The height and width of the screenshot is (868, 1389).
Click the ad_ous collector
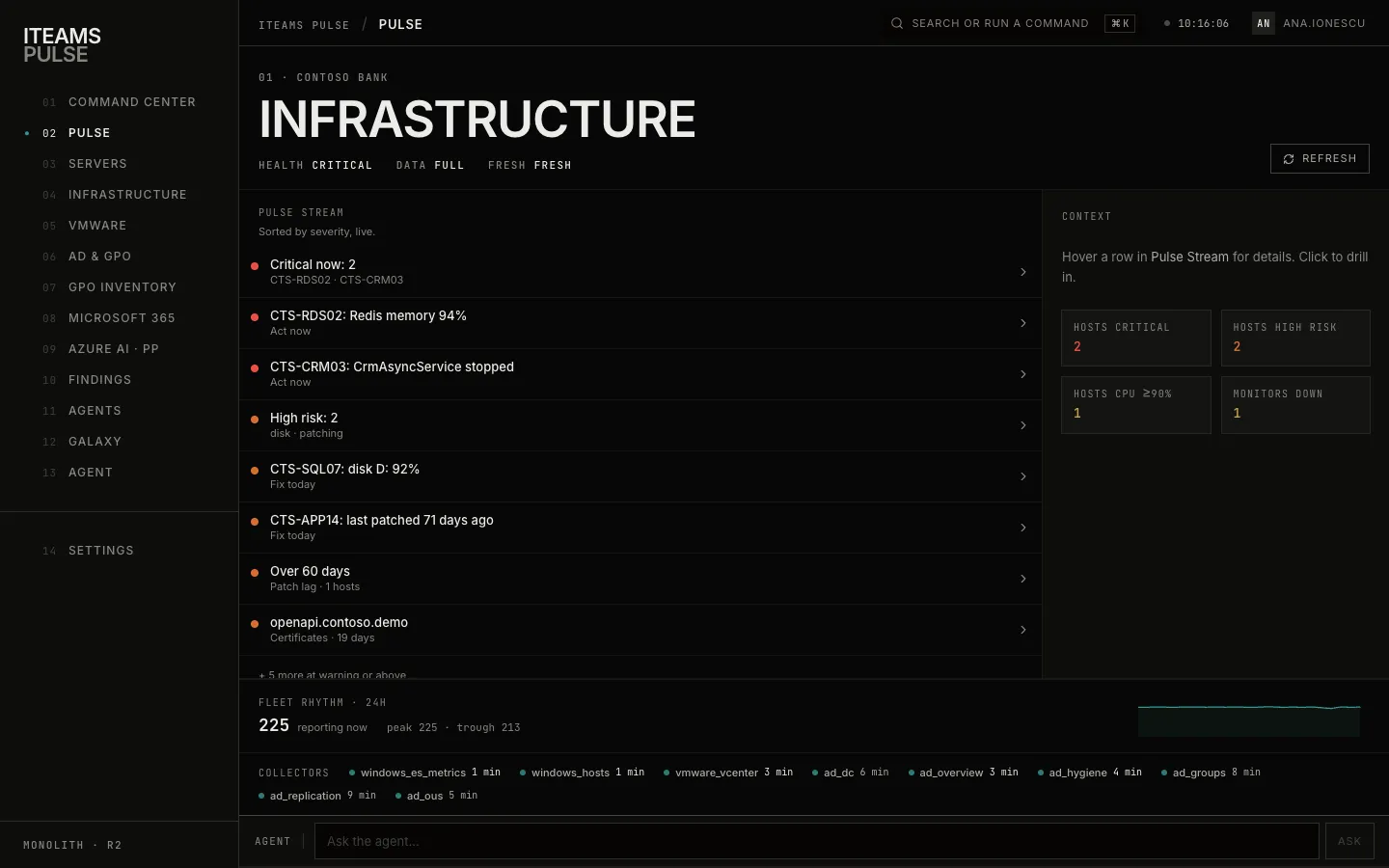coord(436,796)
